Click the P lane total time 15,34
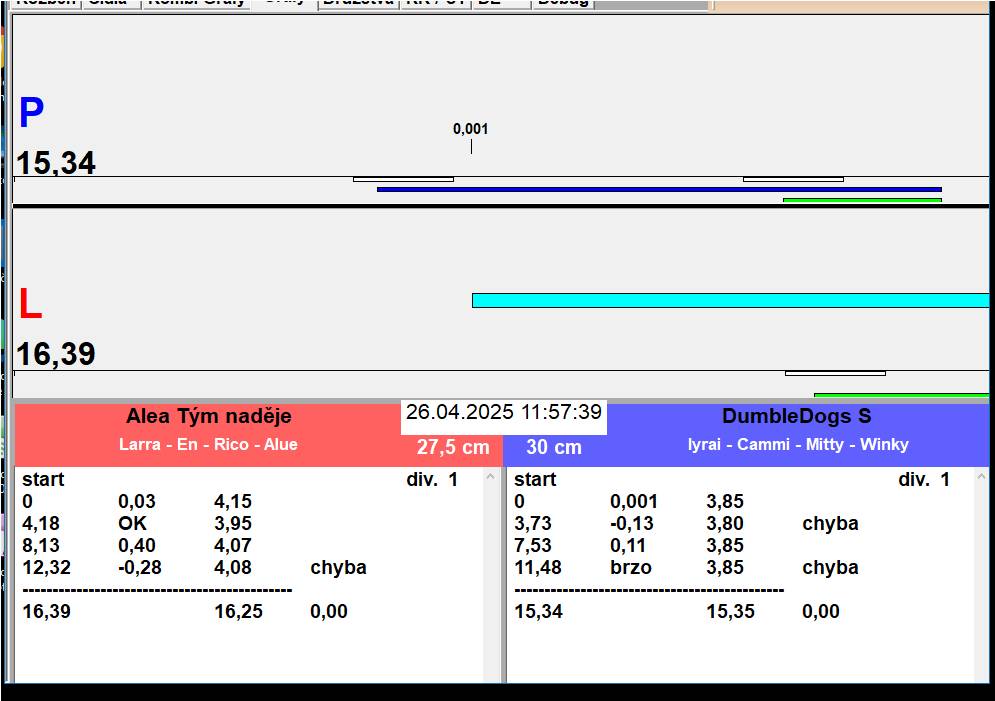The height and width of the screenshot is (701, 995). pos(56,163)
